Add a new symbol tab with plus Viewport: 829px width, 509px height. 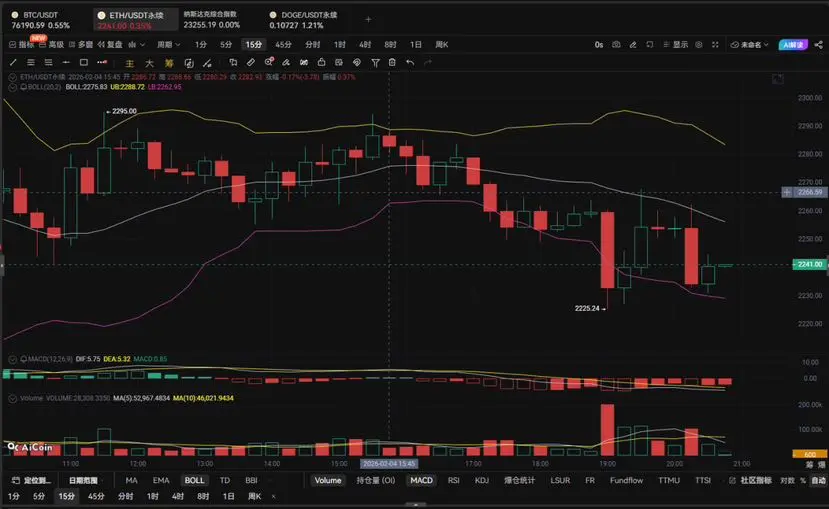pos(368,19)
